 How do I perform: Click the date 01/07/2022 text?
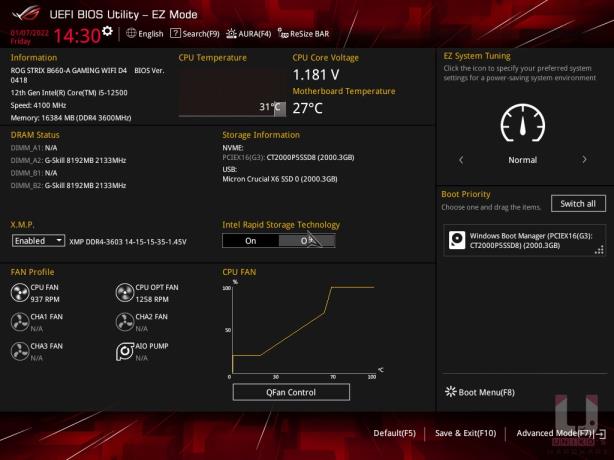coord(30,33)
